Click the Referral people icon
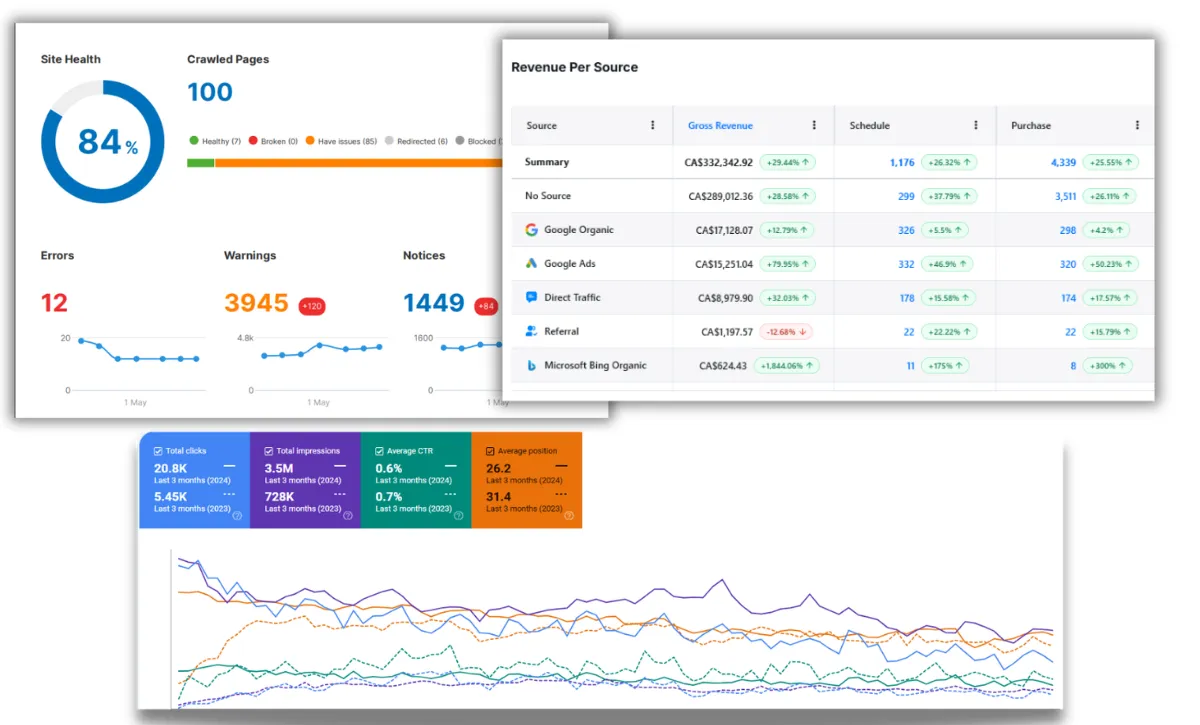The width and height of the screenshot is (1200, 725). pyautogui.click(x=532, y=332)
